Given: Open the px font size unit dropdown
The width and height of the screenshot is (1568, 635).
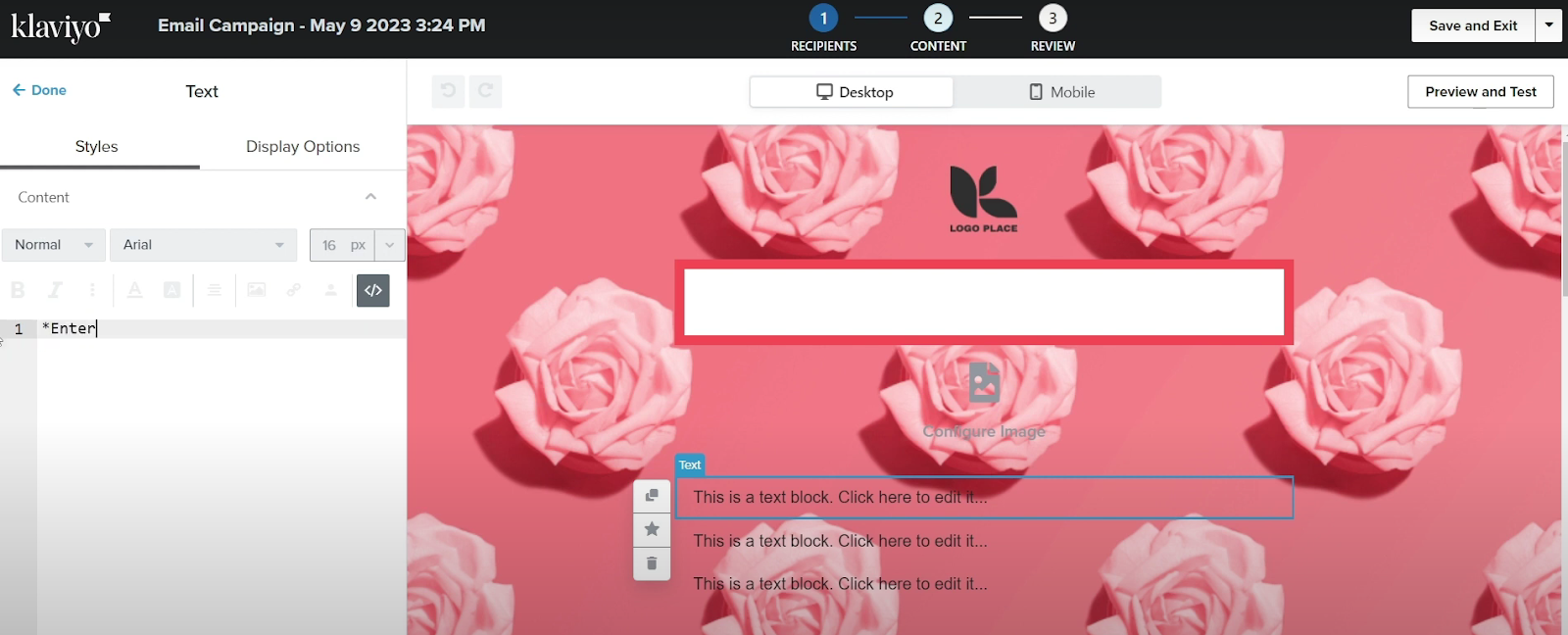Looking at the screenshot, I should [390, 245].
